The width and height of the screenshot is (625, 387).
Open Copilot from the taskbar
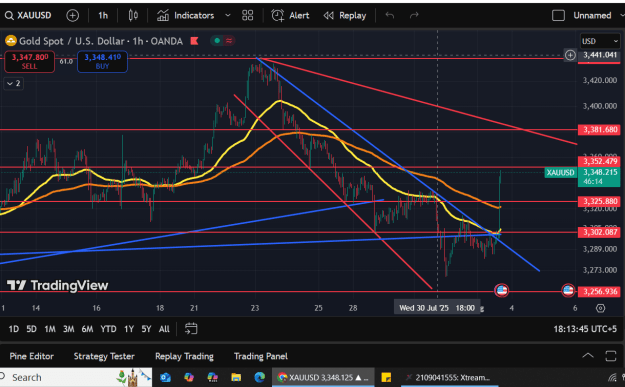[189, 377]
